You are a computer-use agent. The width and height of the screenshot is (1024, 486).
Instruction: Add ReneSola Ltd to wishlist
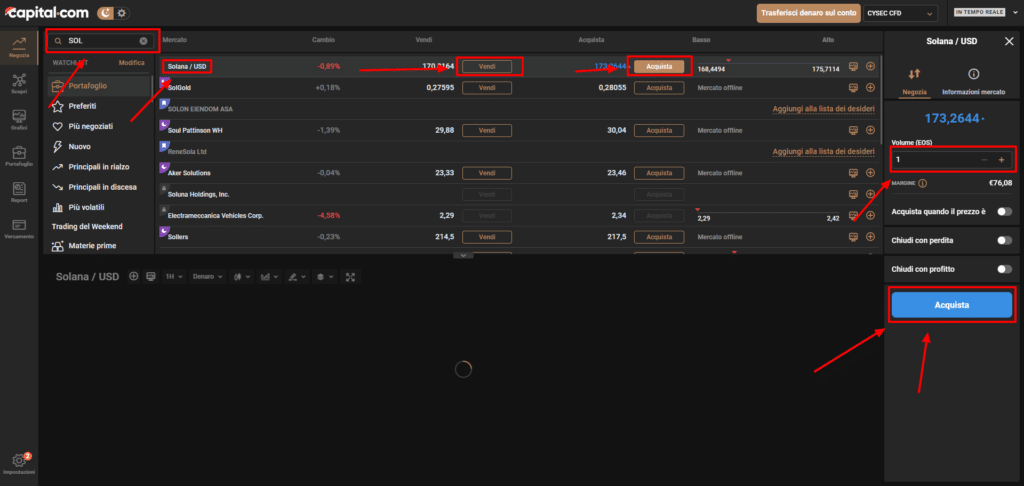click(824, 152)
